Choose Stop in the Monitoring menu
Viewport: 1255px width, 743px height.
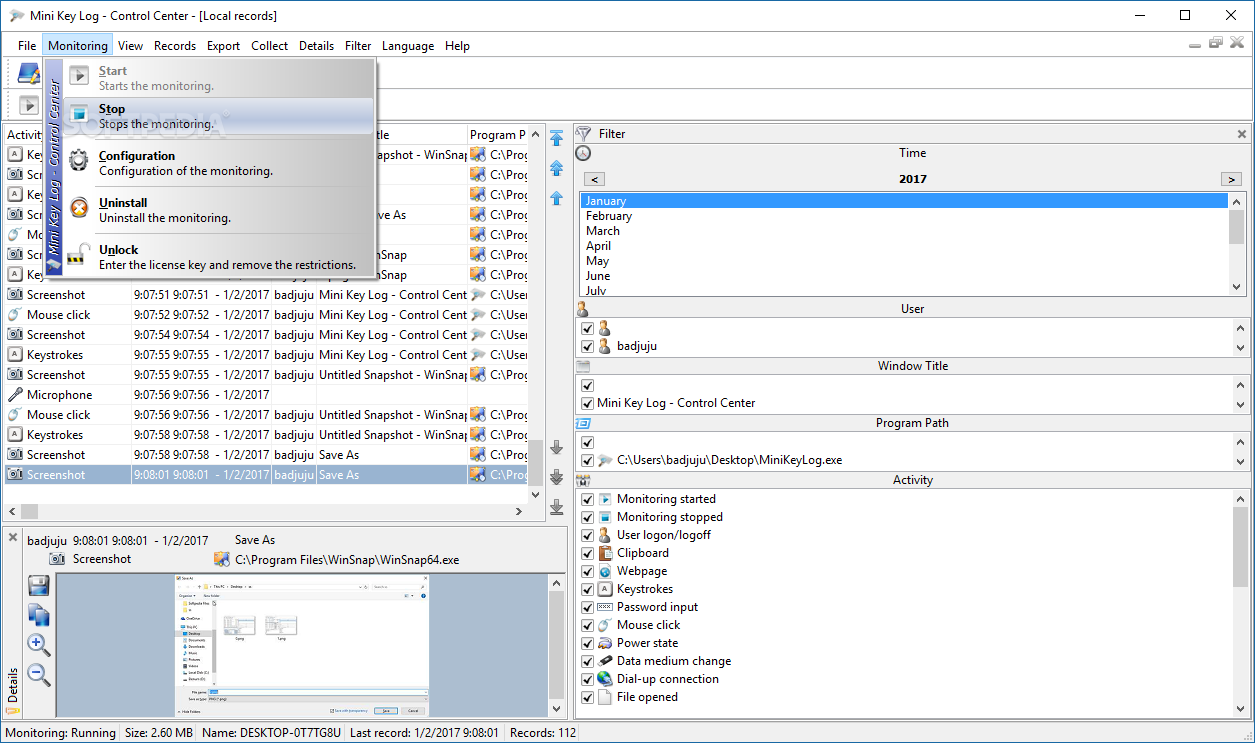pos(219,116)
